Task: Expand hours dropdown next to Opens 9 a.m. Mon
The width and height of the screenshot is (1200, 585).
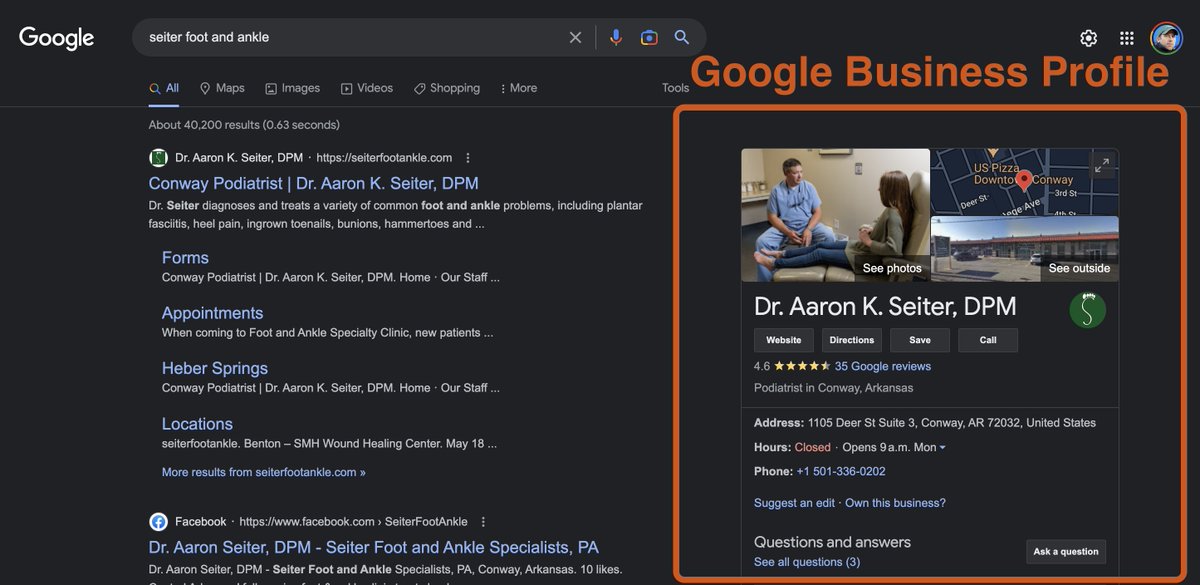Action: point(942,448)
